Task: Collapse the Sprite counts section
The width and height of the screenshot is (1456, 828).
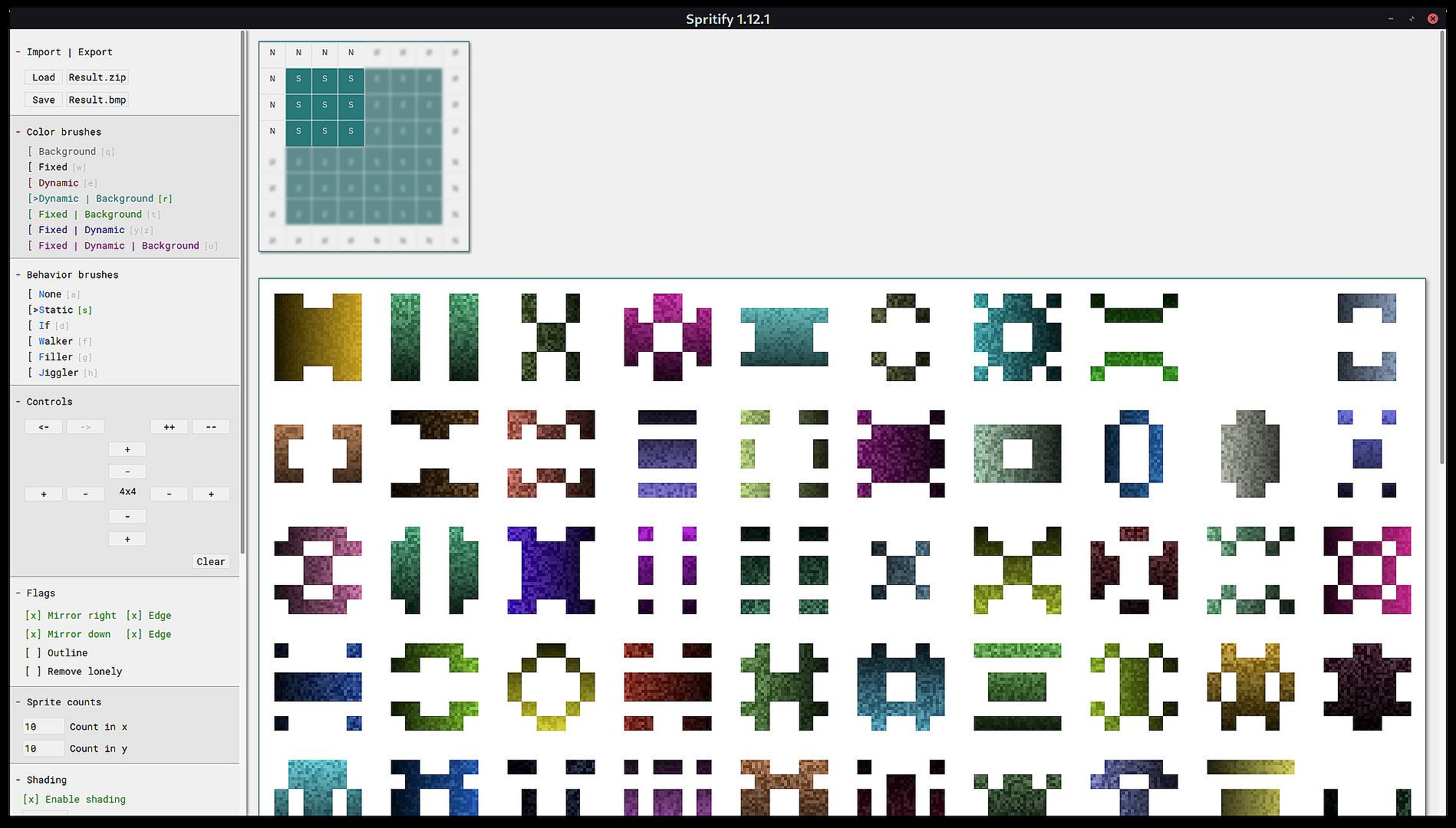Action: pos(58,702)
